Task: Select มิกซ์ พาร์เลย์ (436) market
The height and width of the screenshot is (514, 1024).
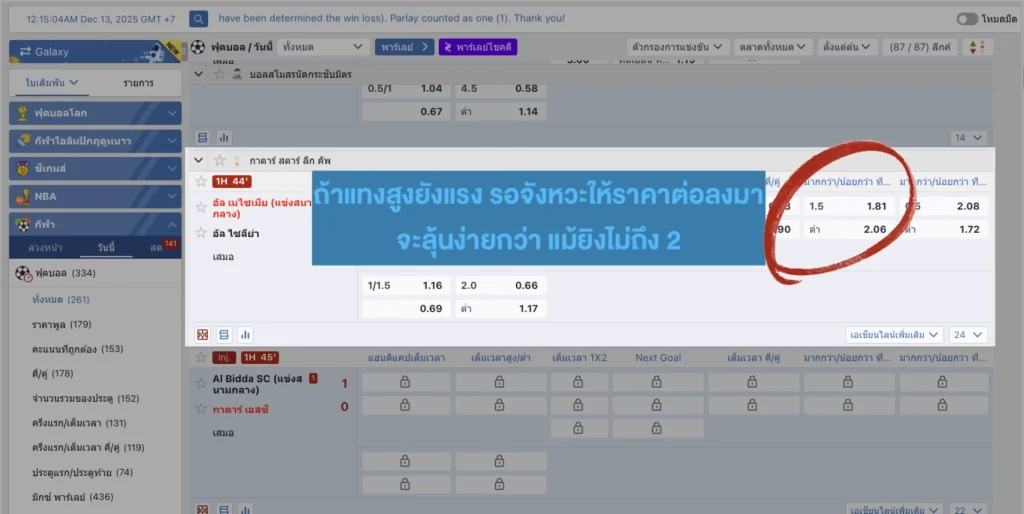Action: coord(72,497)
